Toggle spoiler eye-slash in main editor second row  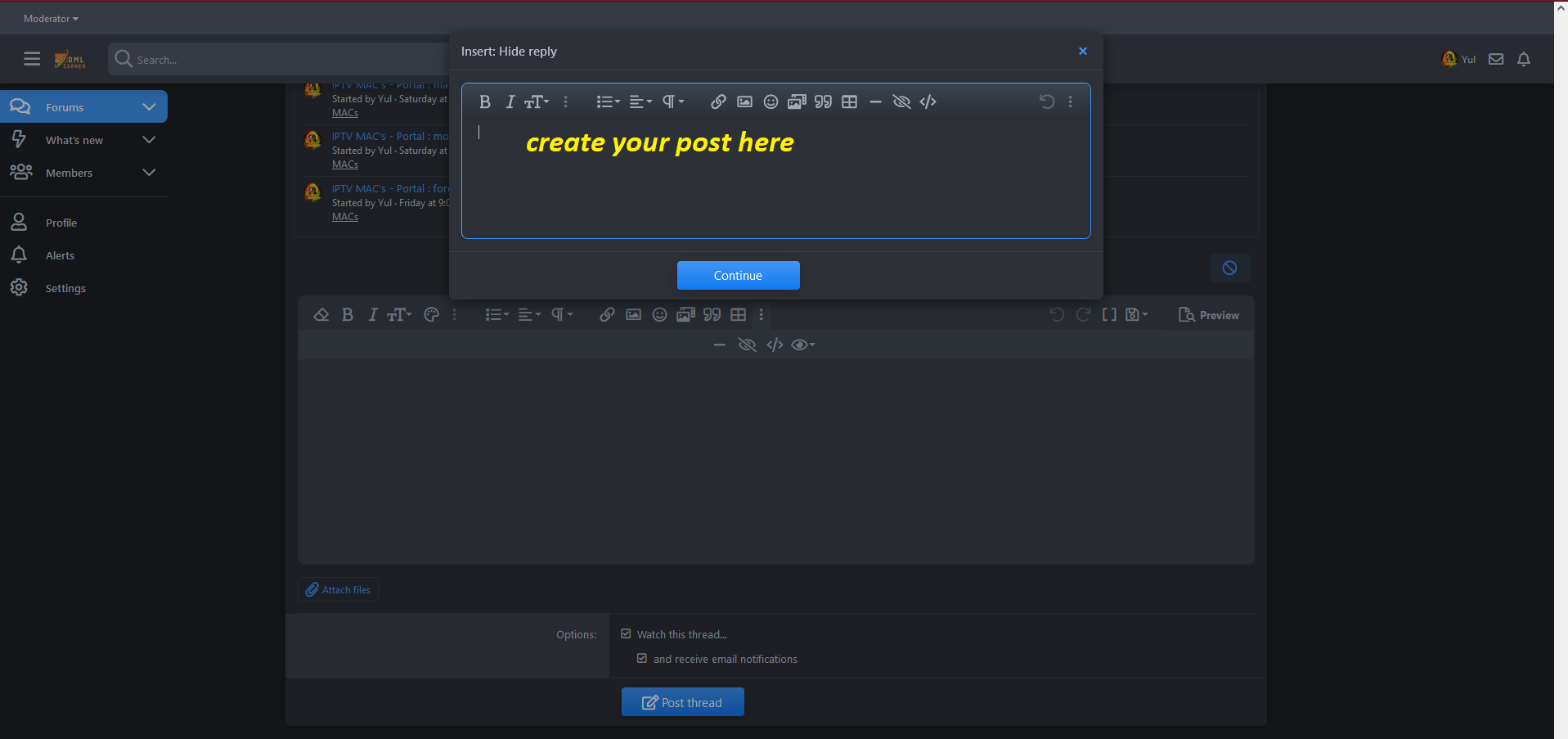tap(747, 345)
